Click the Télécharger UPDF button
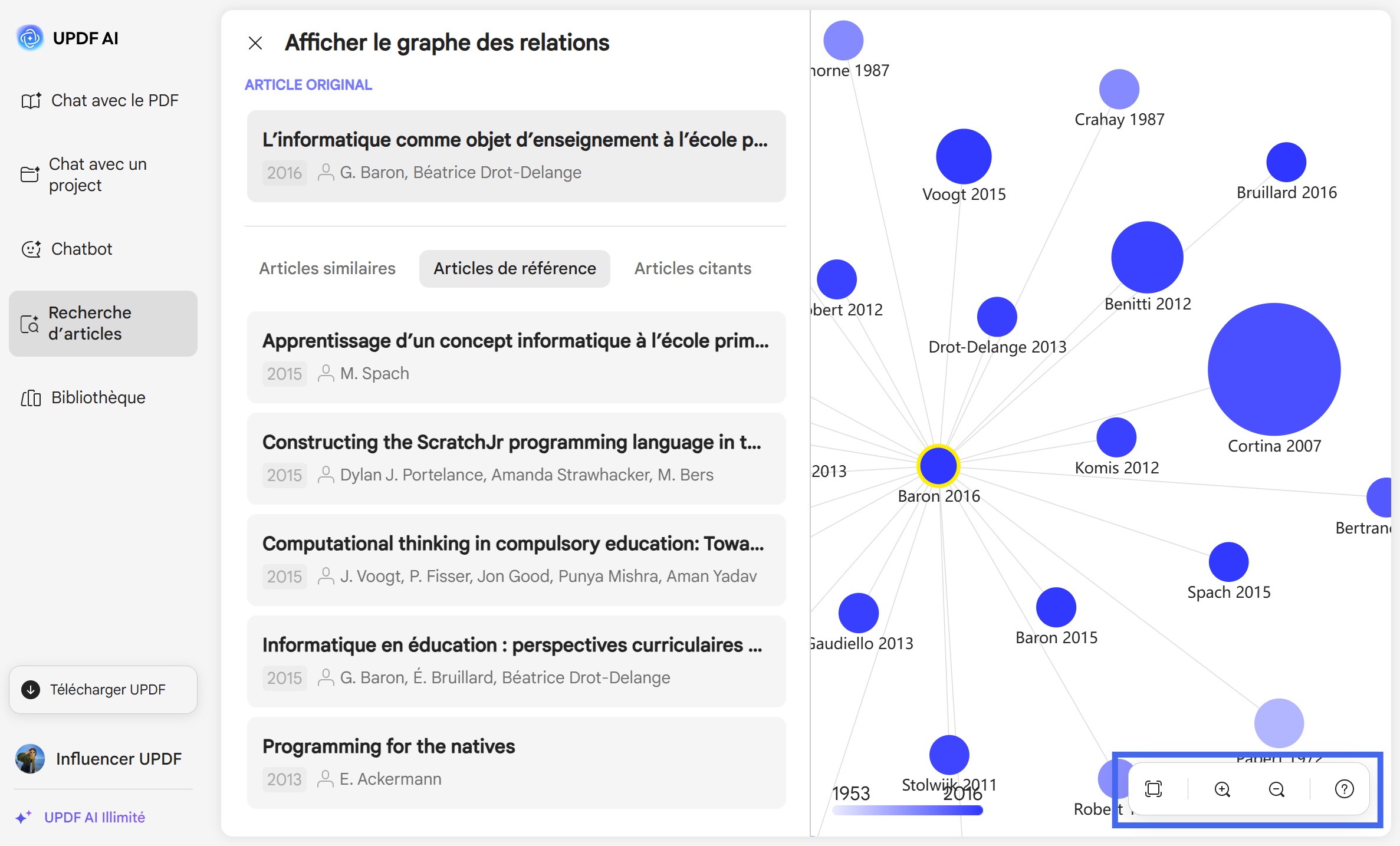The image size is (1400, 846). coord(103,689)
